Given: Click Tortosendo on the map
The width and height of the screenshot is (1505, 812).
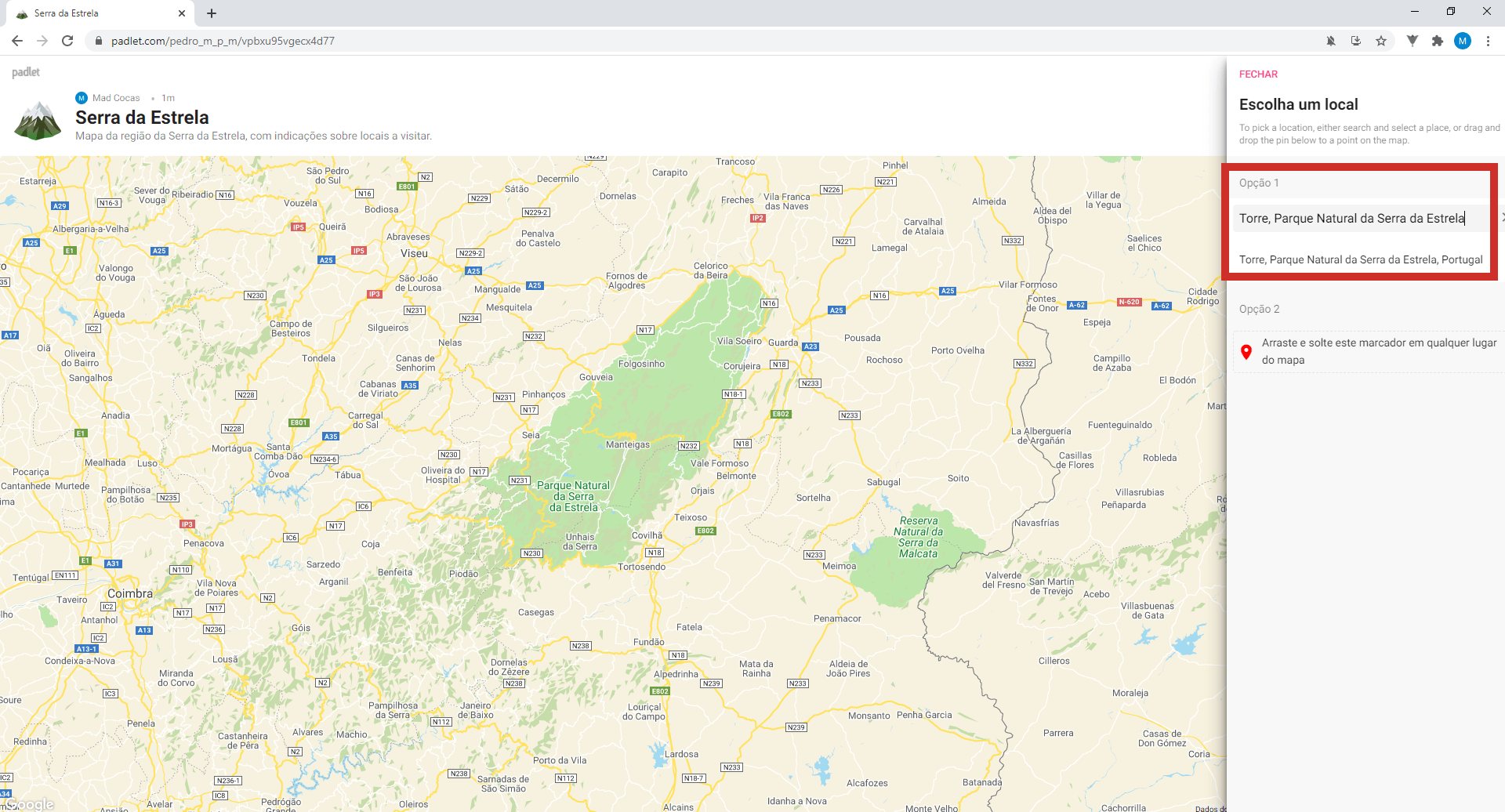Looking at the screenshot, I should (641, 567).
